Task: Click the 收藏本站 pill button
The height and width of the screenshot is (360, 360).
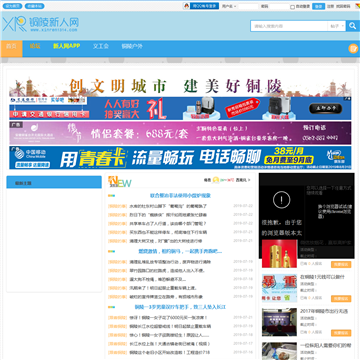Action: click(x=34, y=6)
